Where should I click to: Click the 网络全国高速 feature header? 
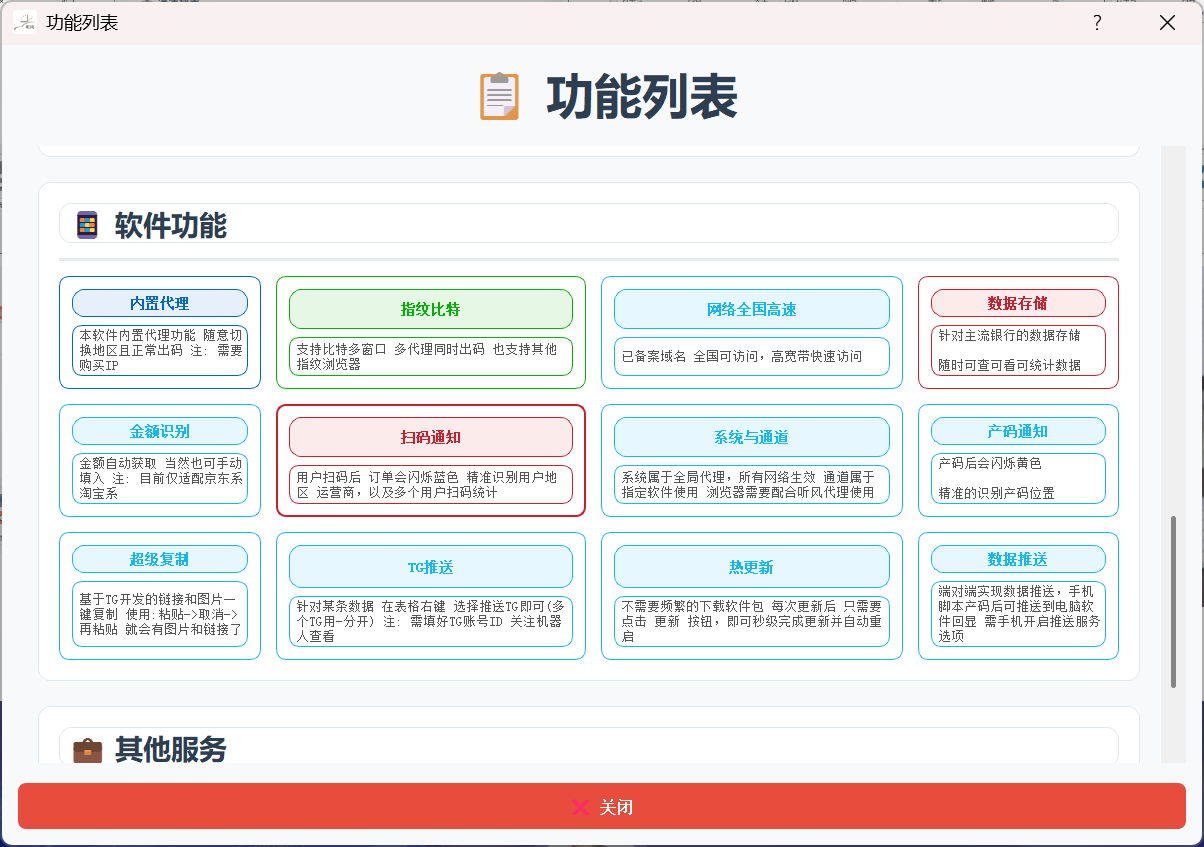click(x=751, y=309)
